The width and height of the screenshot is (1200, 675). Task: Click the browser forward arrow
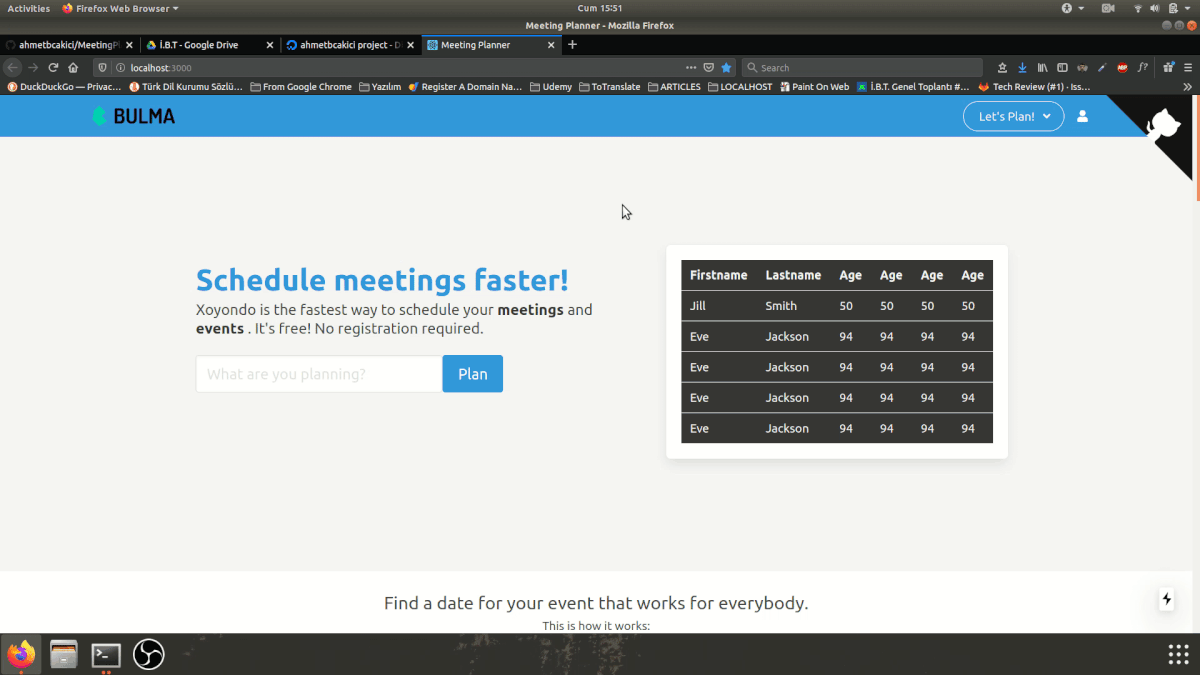[x=33, y=67]
